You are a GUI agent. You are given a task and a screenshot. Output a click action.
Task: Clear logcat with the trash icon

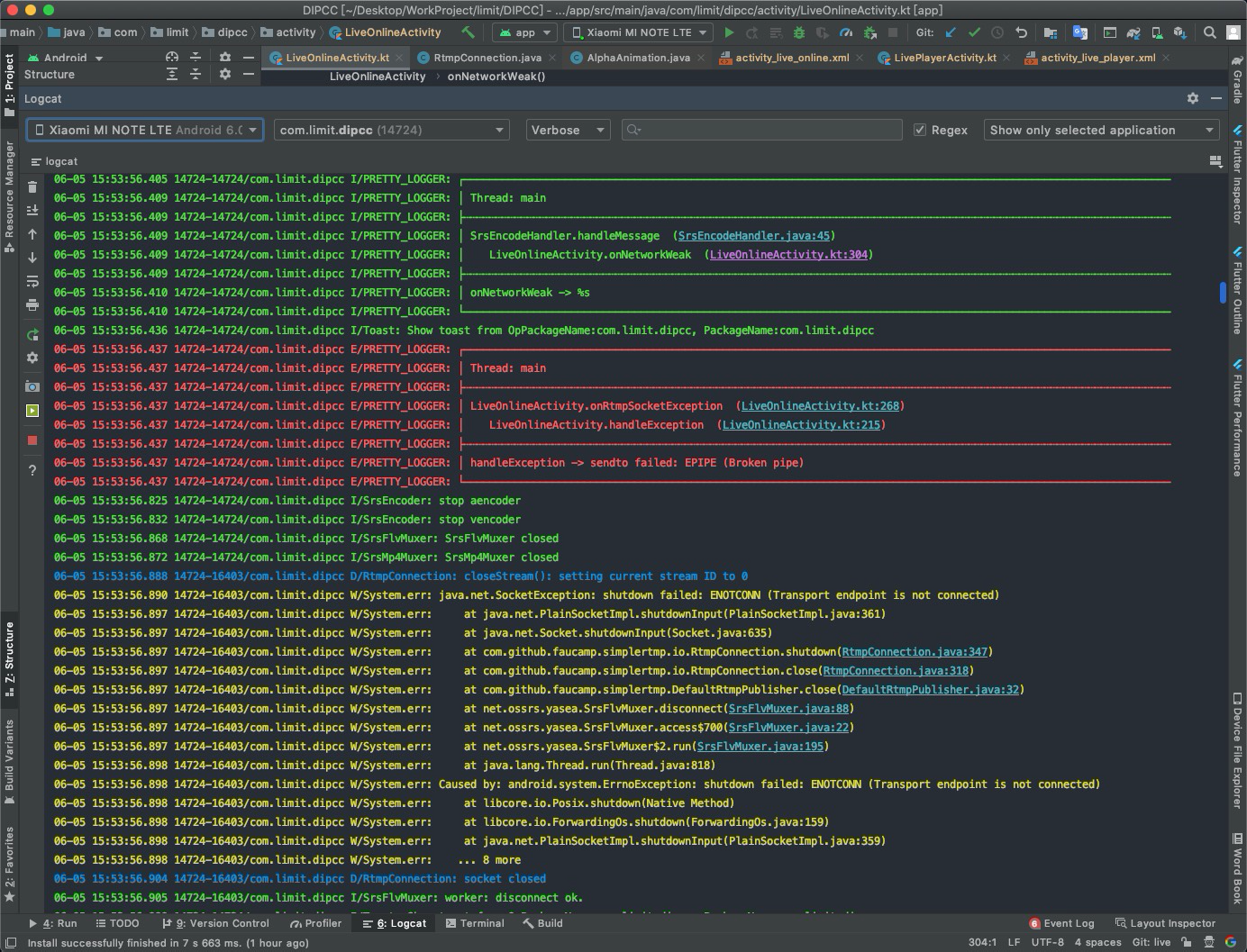pos(32,187)
